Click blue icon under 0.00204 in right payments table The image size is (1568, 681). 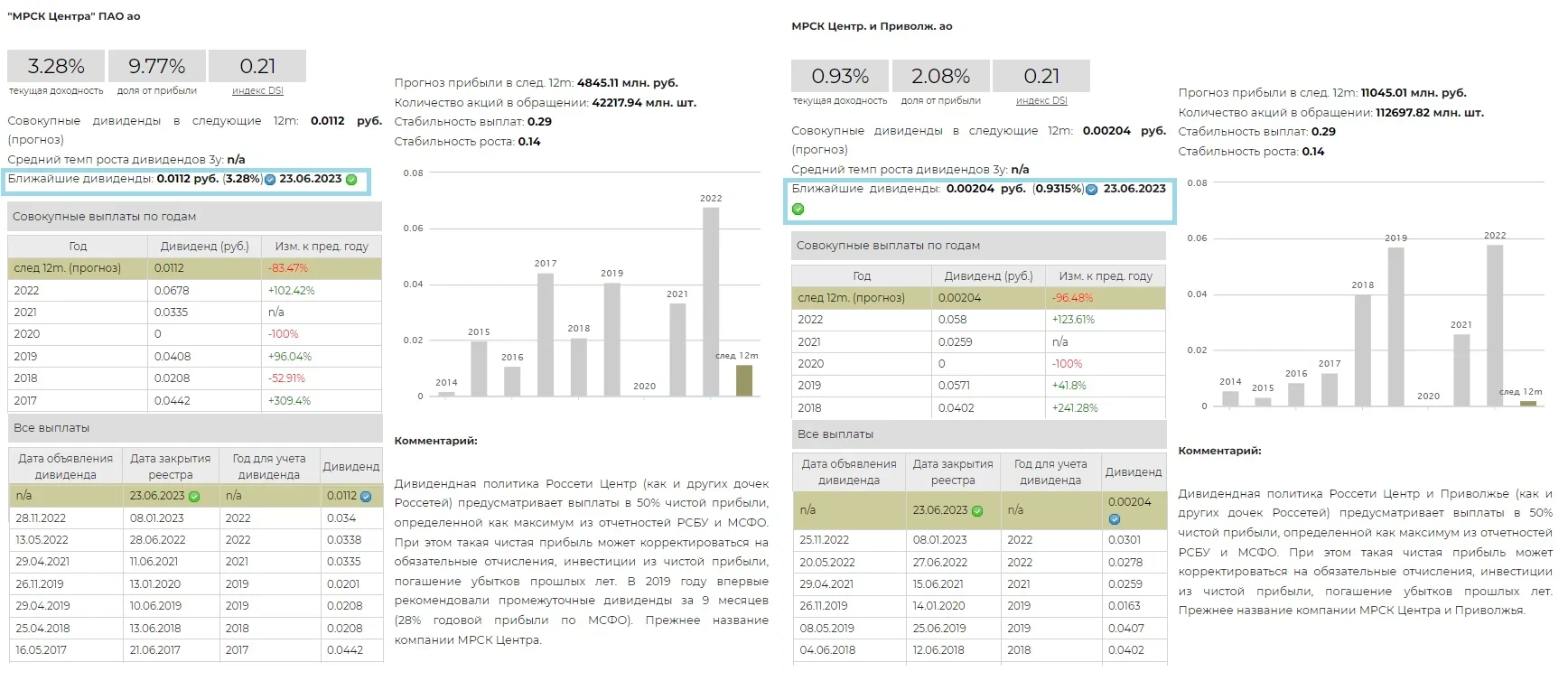click(1115, 519)
